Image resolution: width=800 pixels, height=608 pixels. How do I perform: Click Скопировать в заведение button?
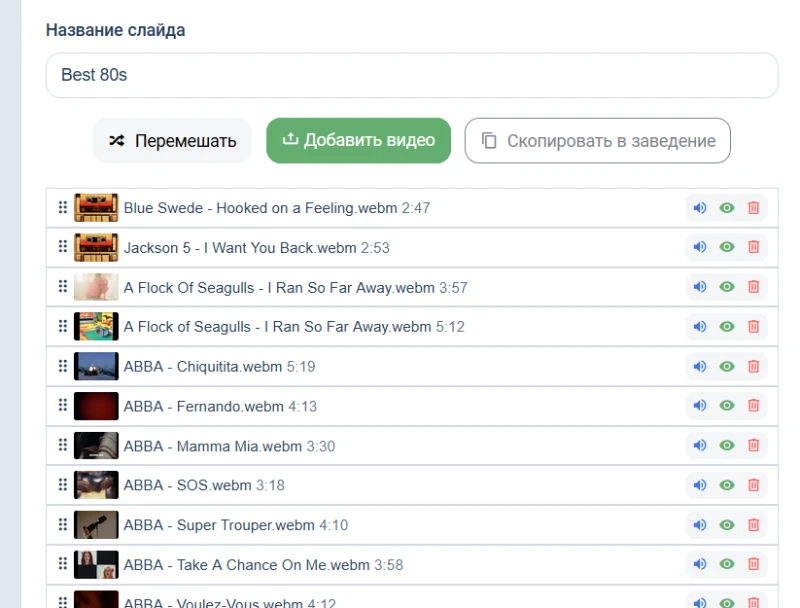[597, 141]
